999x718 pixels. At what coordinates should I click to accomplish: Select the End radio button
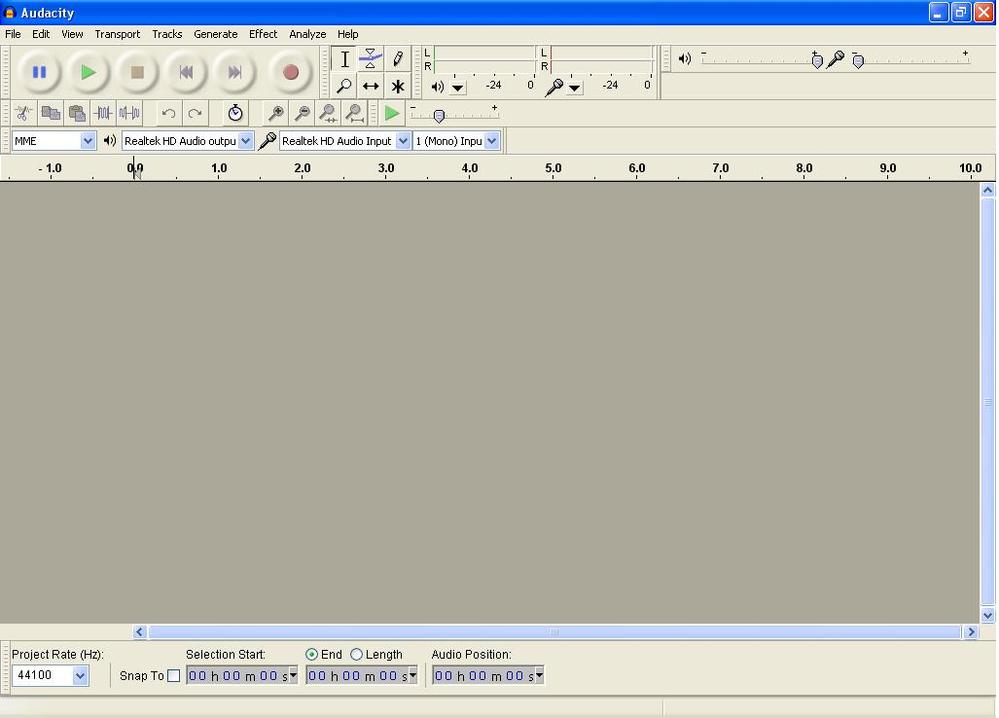coord(312,654)
